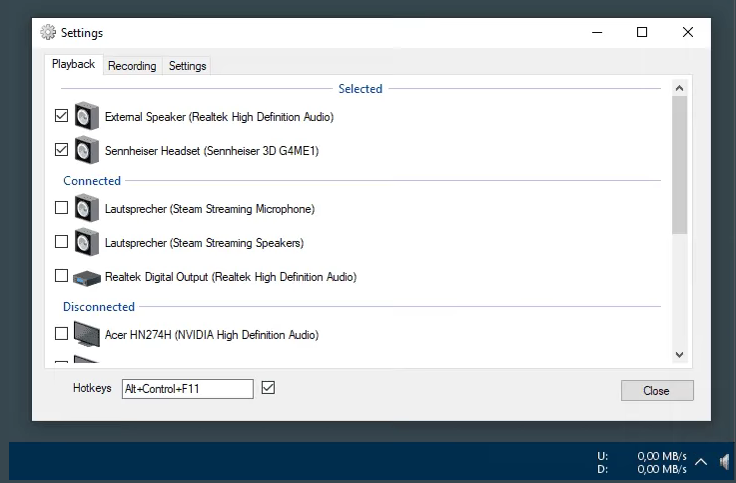
Task: Check the Realtek Digital Output checkbox
Action: [x=61, y=276]
